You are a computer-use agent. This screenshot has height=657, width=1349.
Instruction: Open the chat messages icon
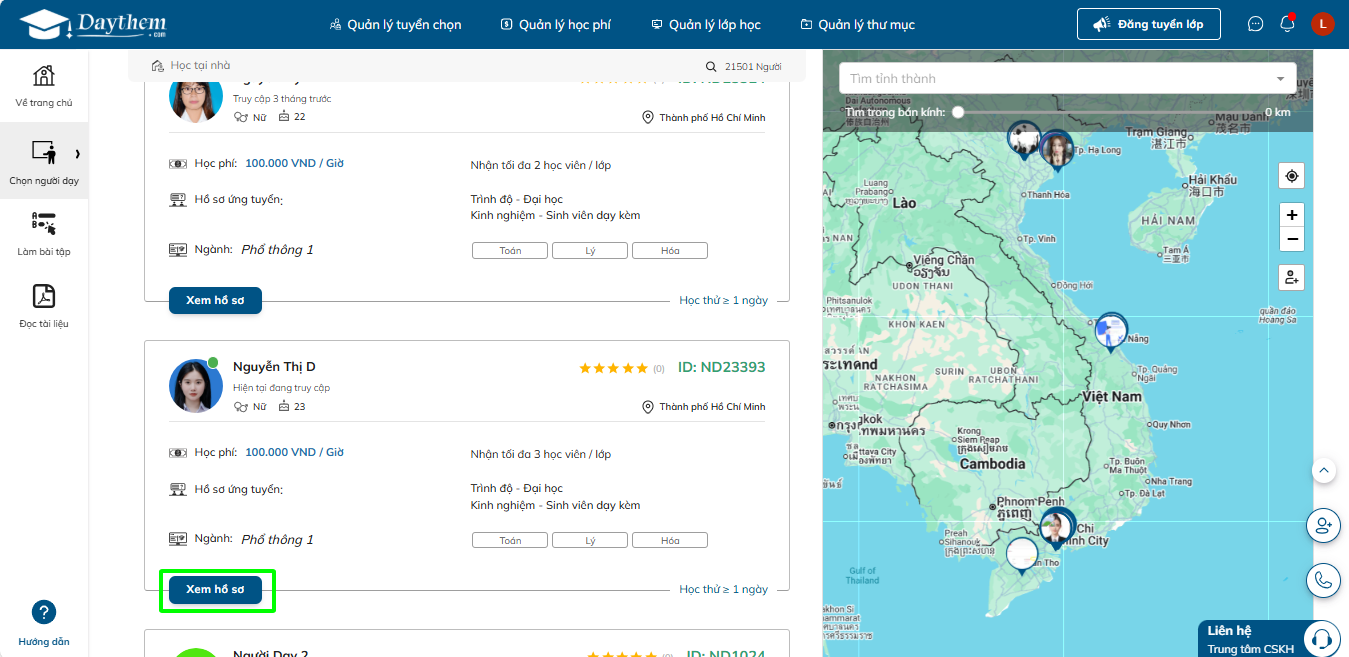(1256, 24)
